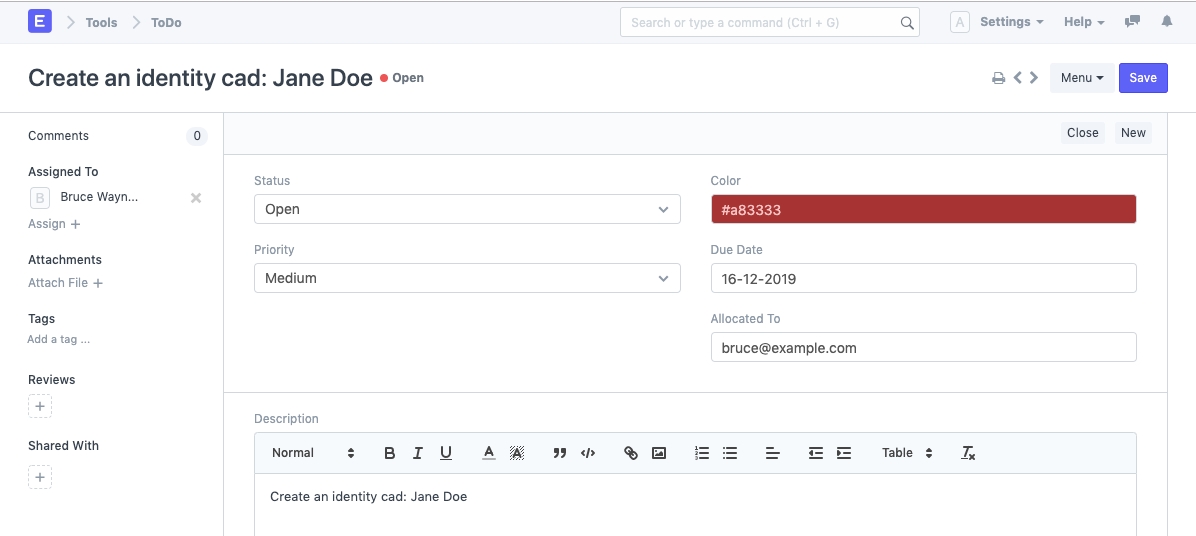Insert an image in description
Image resolution: width=1196 pixels, height=536 pixels.
pos(659,453)
